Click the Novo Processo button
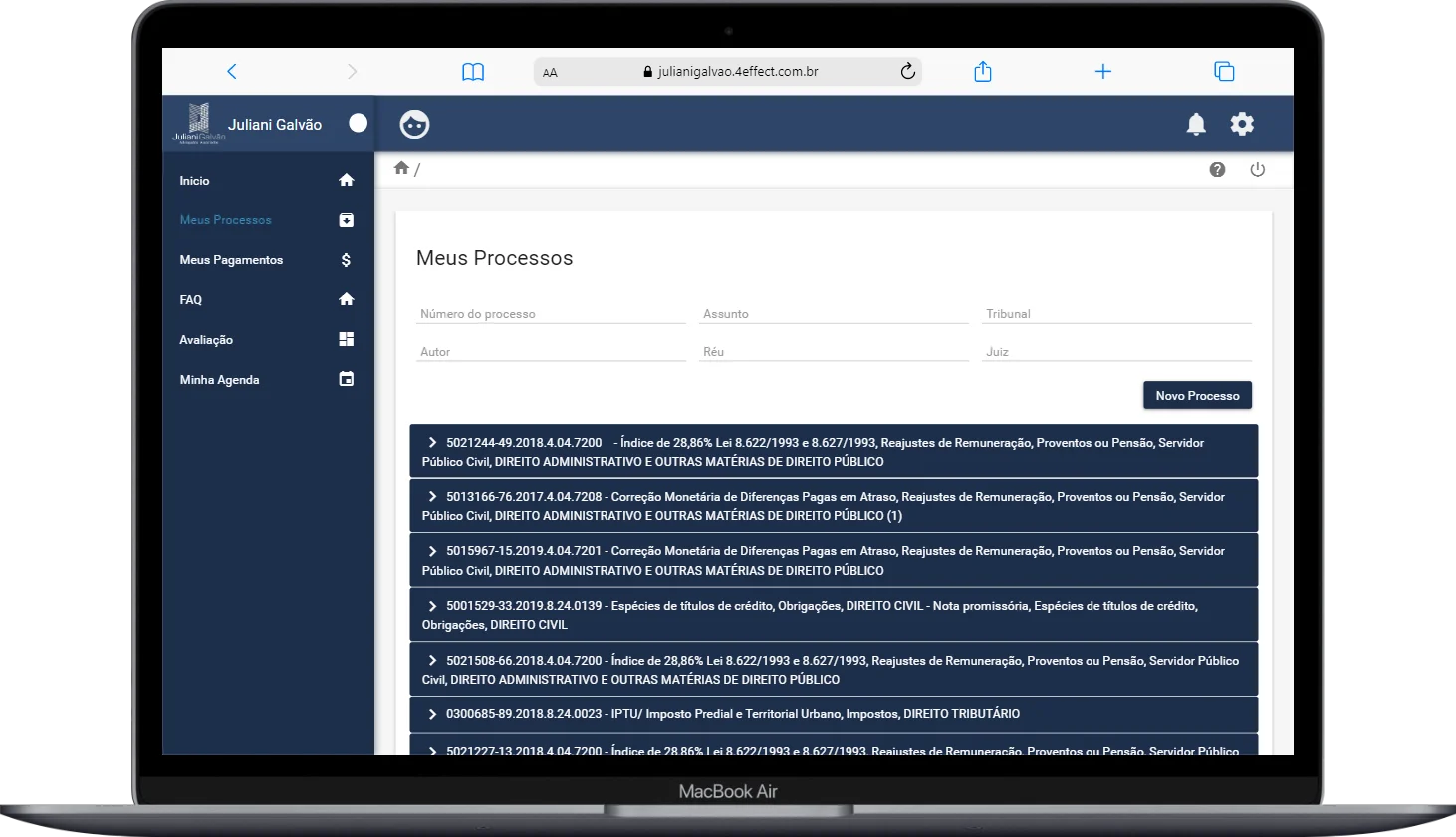The height and width of the screenshot is (837, 1456). tap(1197, 395)
